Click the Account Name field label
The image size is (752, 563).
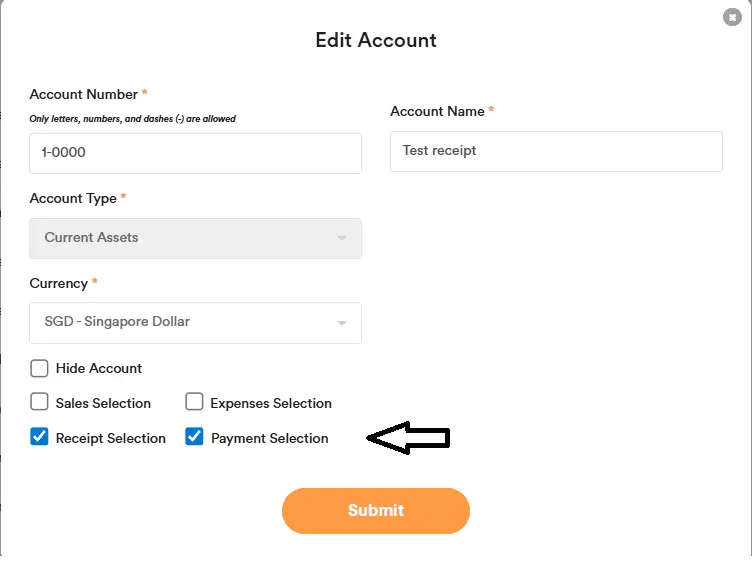[x=437, y=111]
